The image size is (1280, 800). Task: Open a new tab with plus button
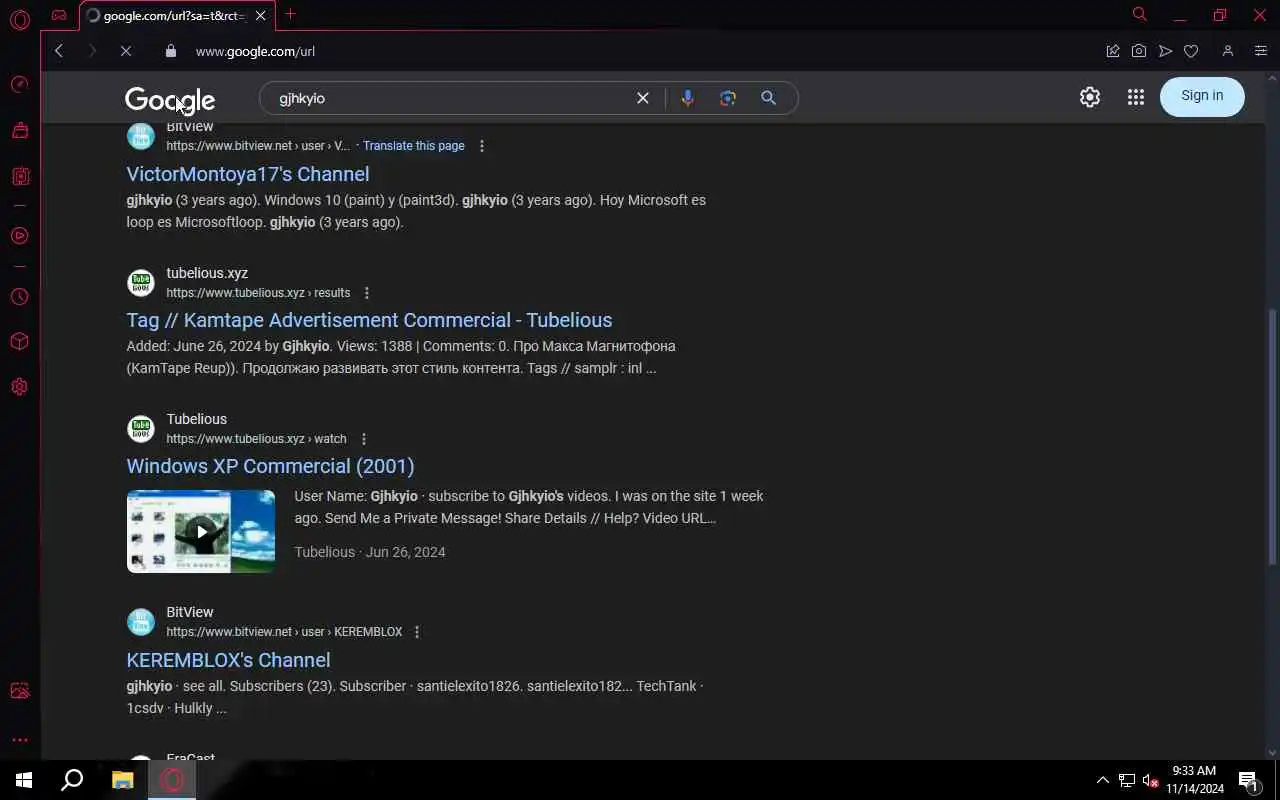290,14
